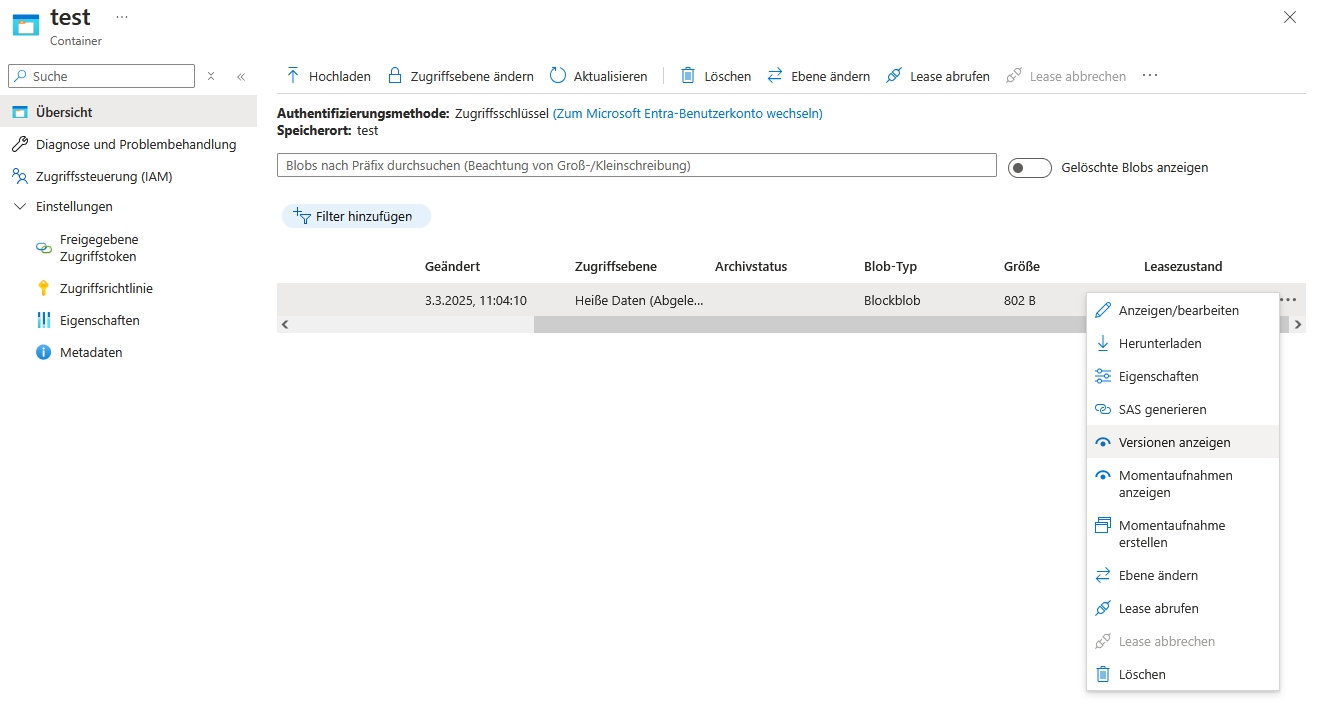Open Diagnose und Problembehandlung
The width and height of the screenshot is (1322, 716).
[x=135, y=144]
